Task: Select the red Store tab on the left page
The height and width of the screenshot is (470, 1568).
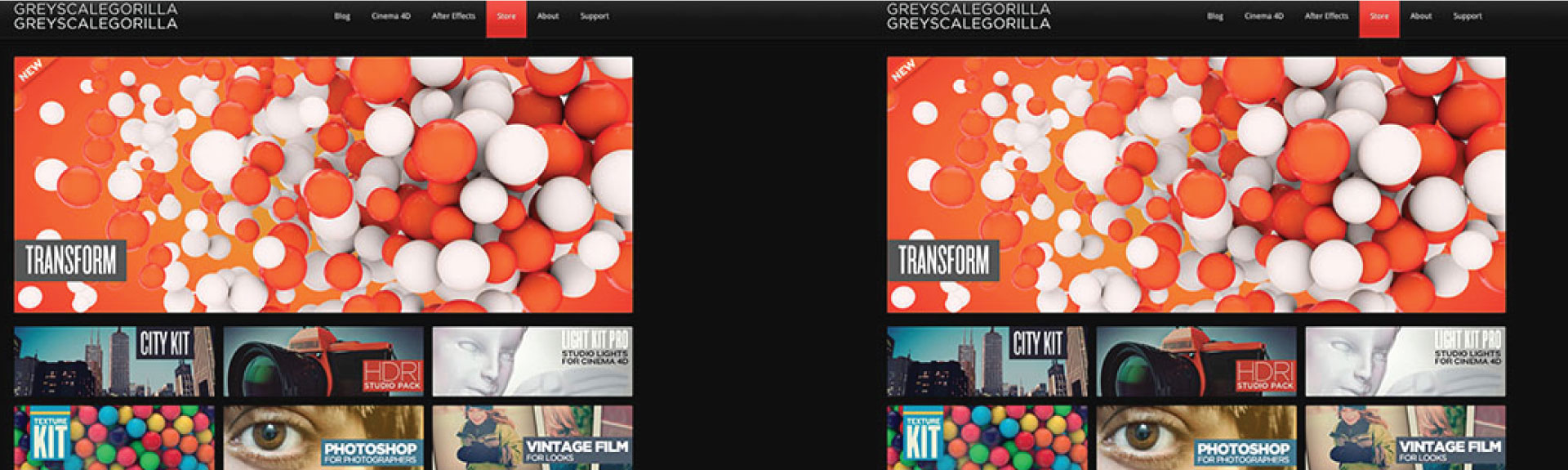Action: pyautogui.click(x=506, y=19)
